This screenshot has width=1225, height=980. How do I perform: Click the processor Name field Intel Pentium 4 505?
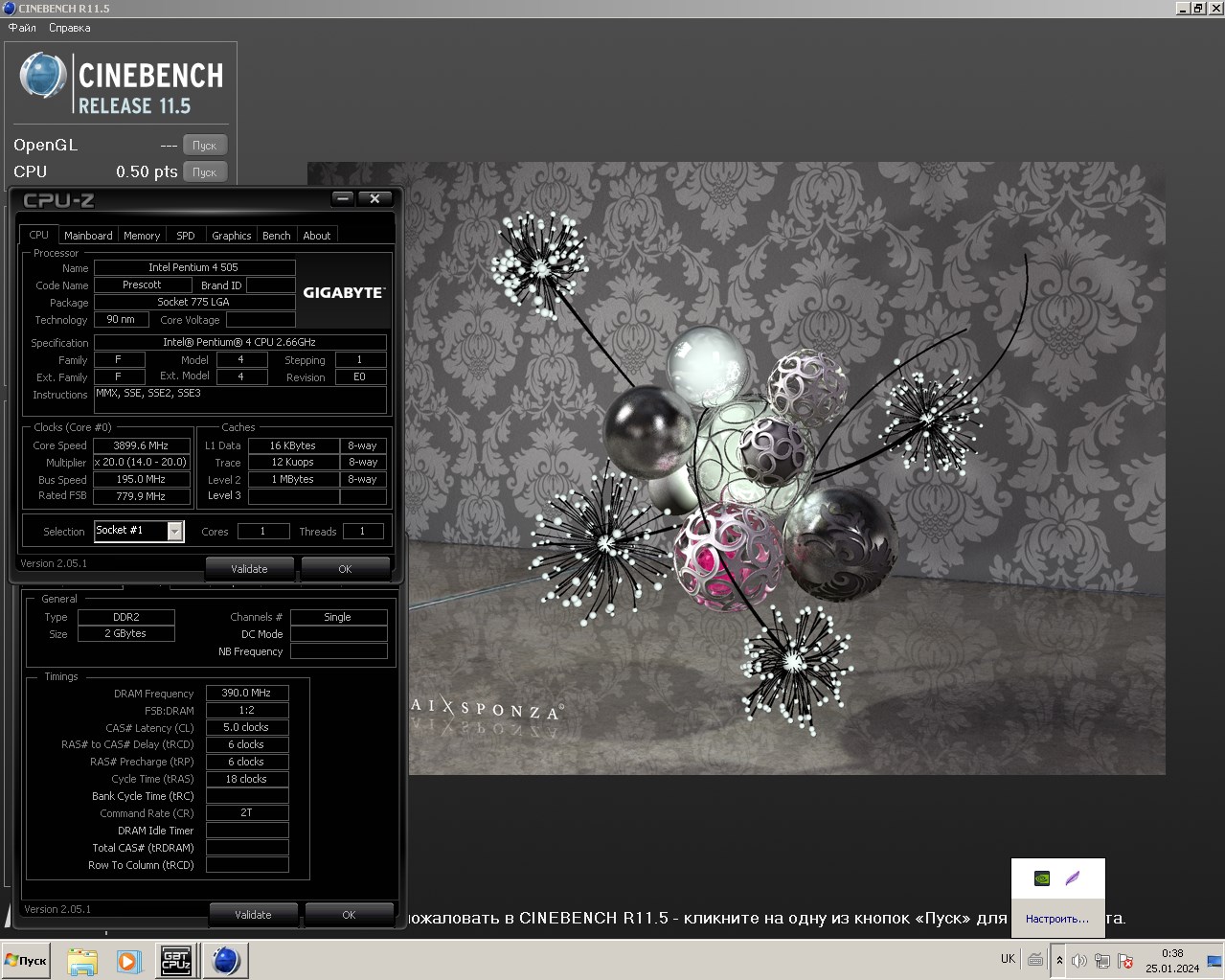pyautogui.click(x=194, y=267)
